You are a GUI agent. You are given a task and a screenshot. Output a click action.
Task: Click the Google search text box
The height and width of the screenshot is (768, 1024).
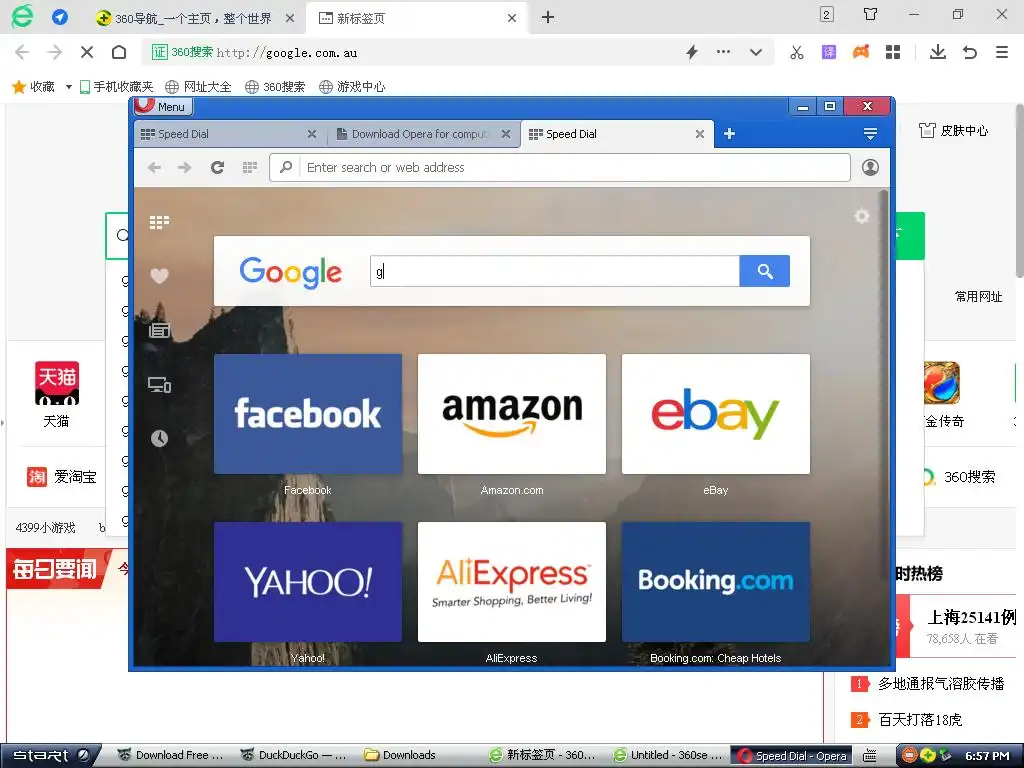point(555,271)
